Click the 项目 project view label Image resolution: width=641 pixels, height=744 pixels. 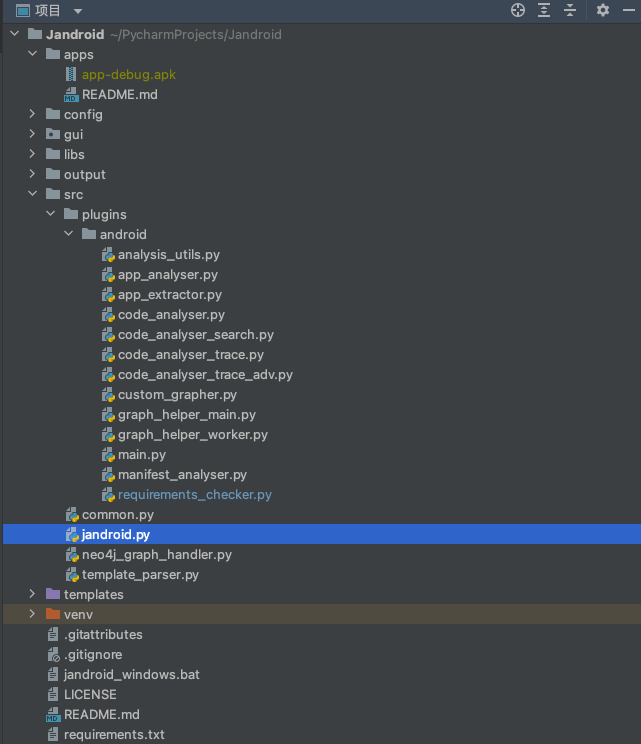click(47, 10)
